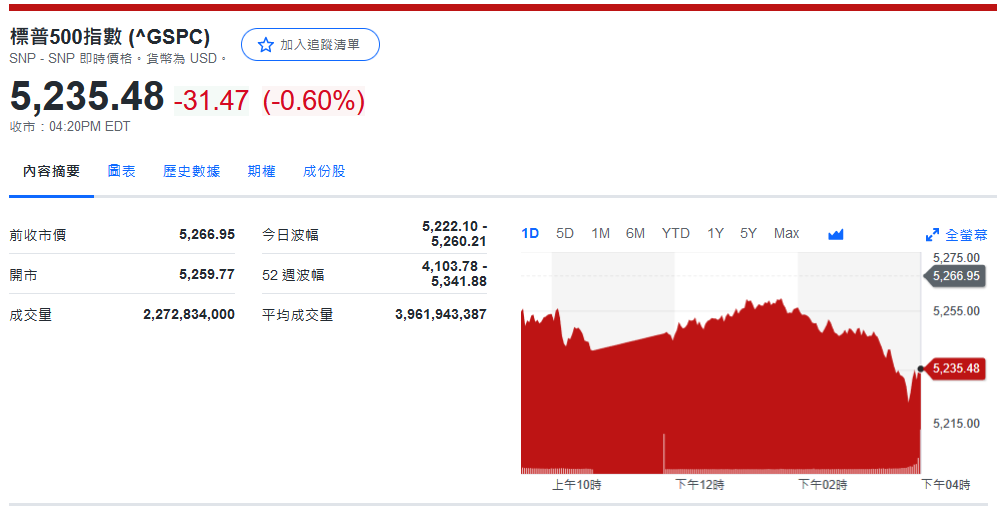Click the 5,266.95 previous close chart label
997x513 pixels.
point(956,276)
